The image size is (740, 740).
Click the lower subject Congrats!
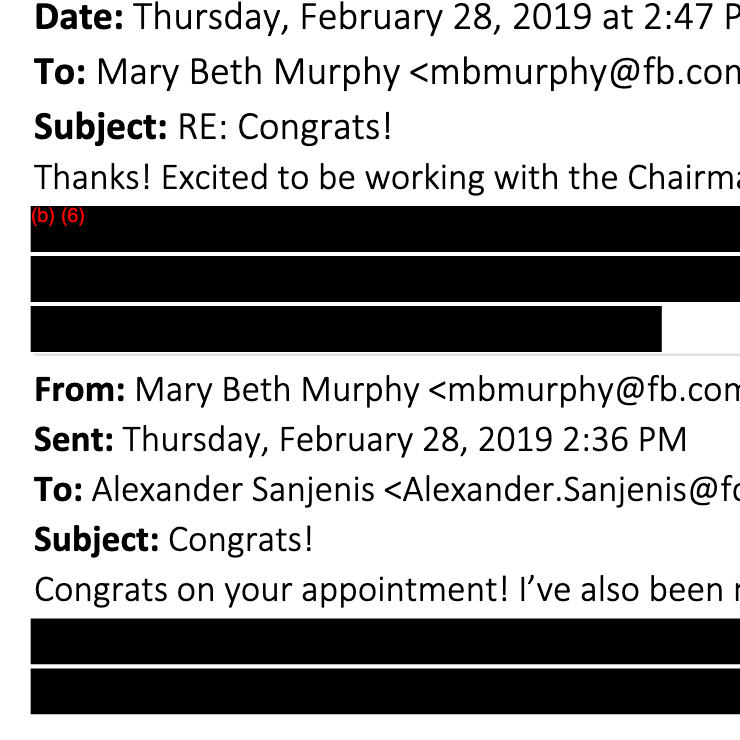[241, 540]
